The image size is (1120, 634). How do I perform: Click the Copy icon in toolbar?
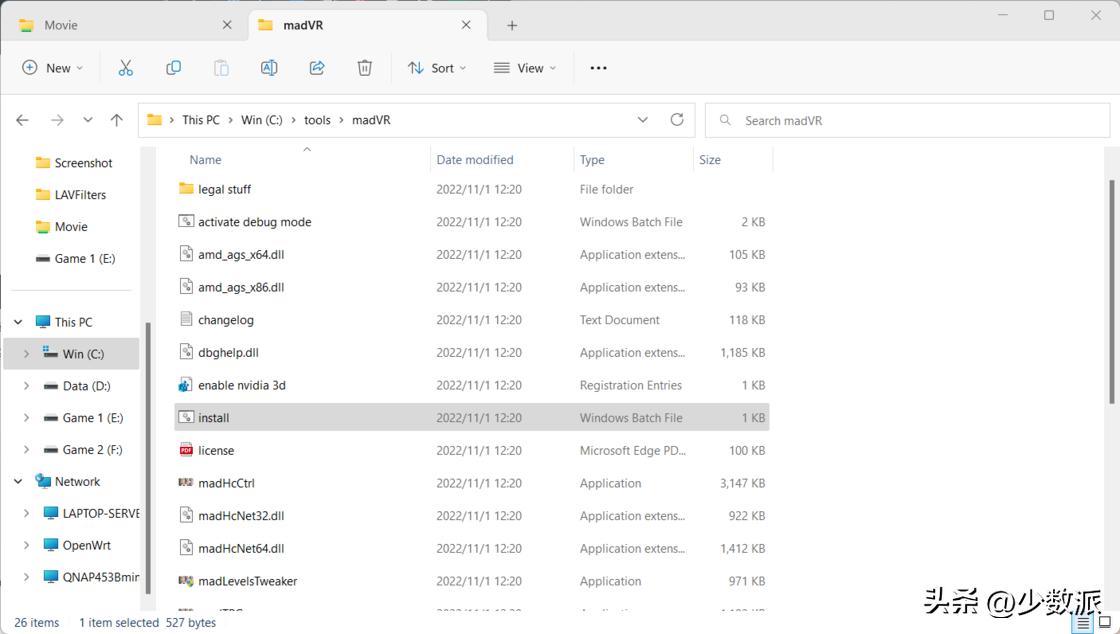[x=173, y=68]
